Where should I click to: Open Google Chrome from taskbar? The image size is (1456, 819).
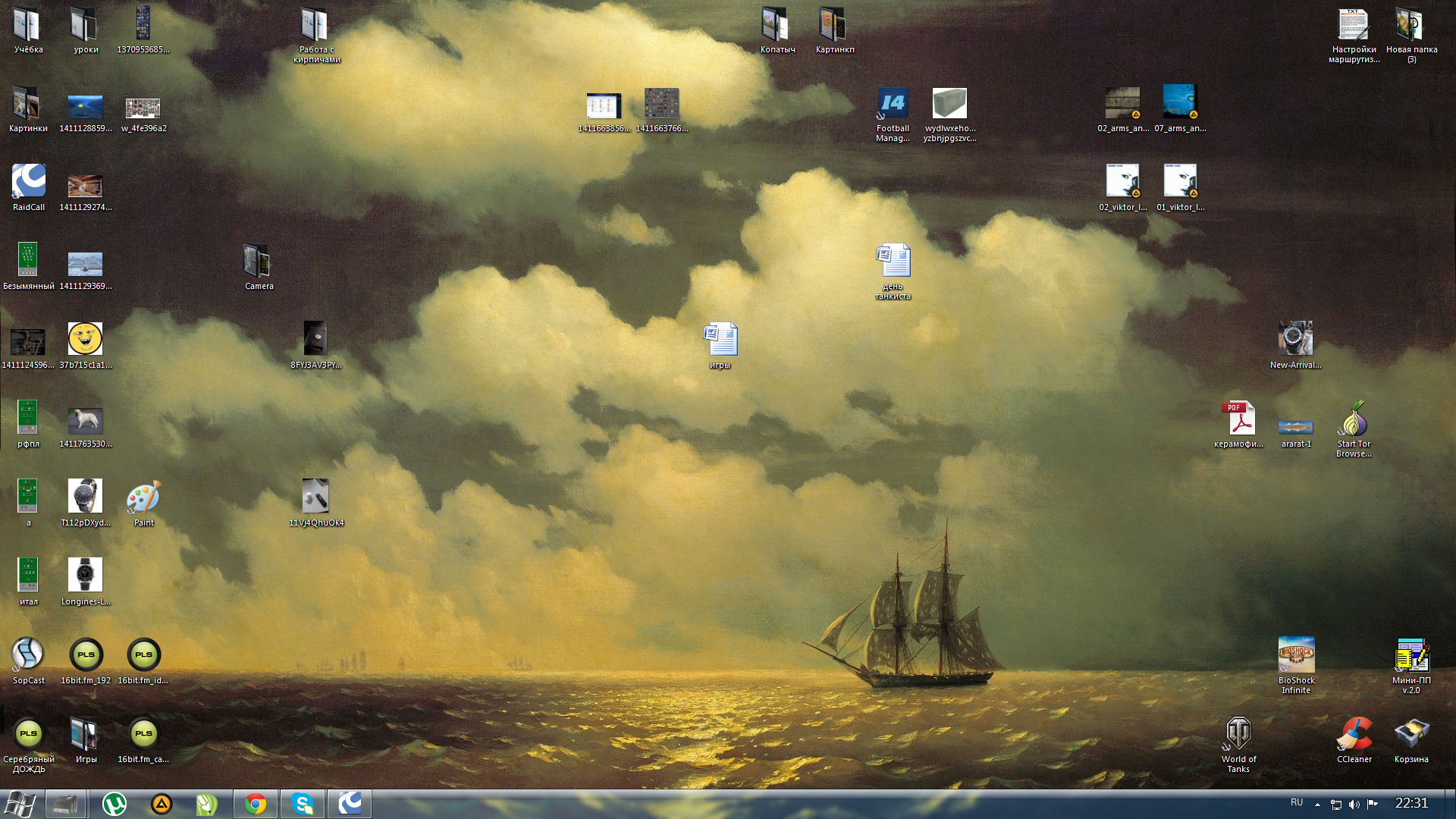point(256,804)
